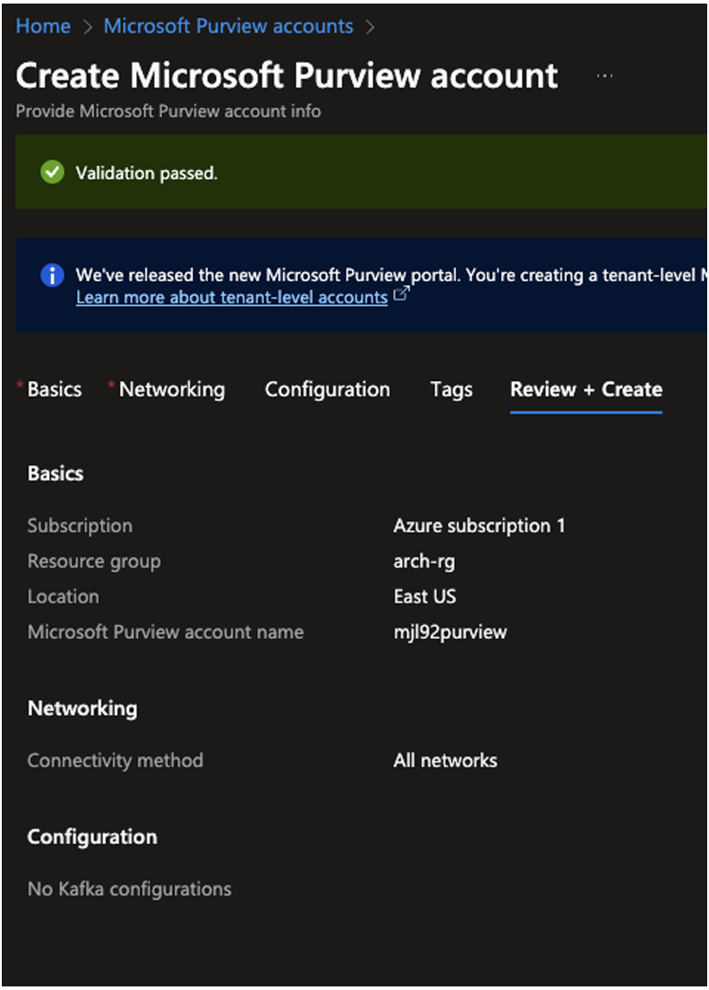The width and height of the screenshot is (709, 990).
Task: Click the green validation passed checkmark icon
Action: coord(52,172)
